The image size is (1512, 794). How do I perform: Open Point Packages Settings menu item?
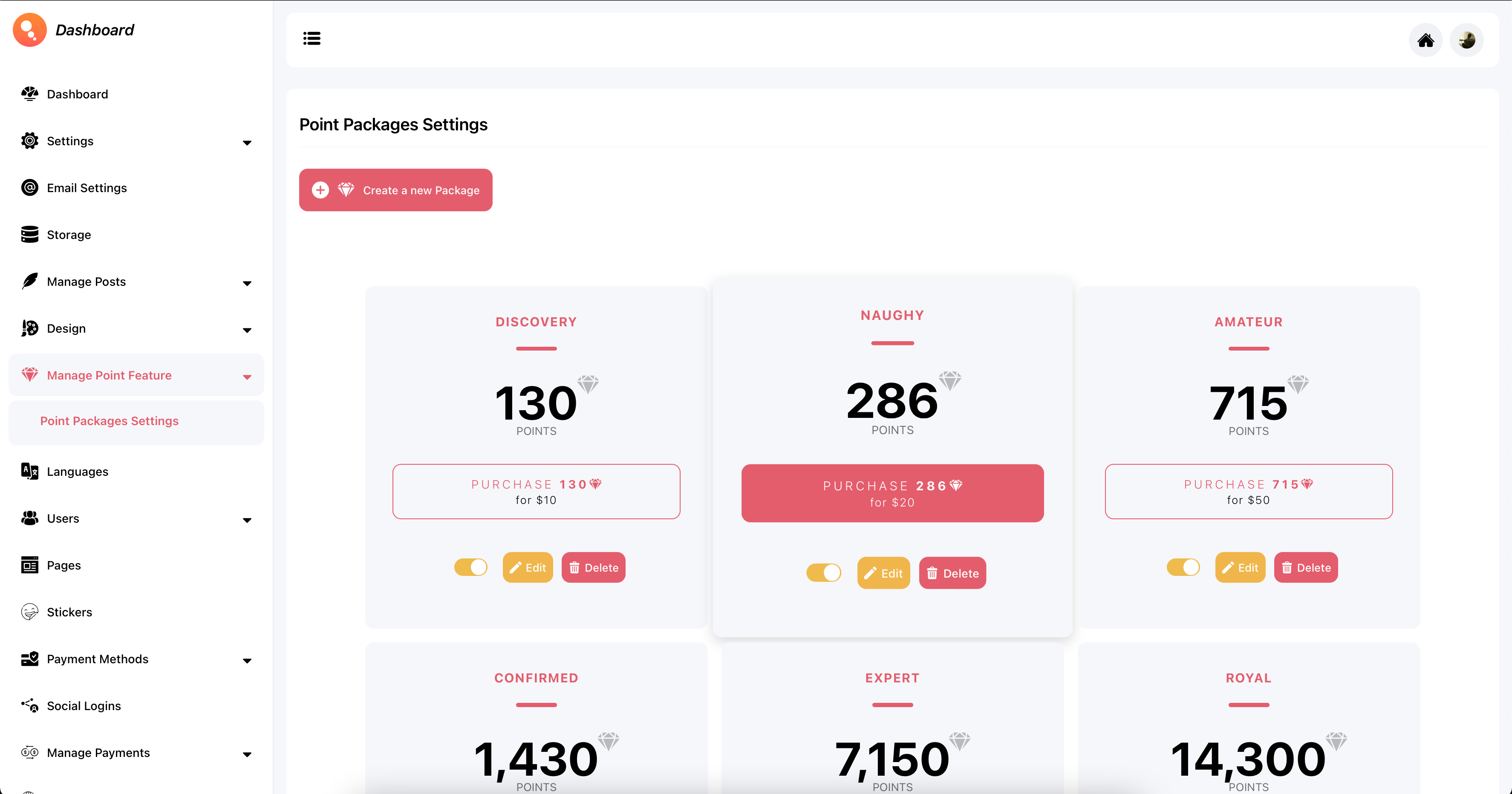click(x=109, y=421)
